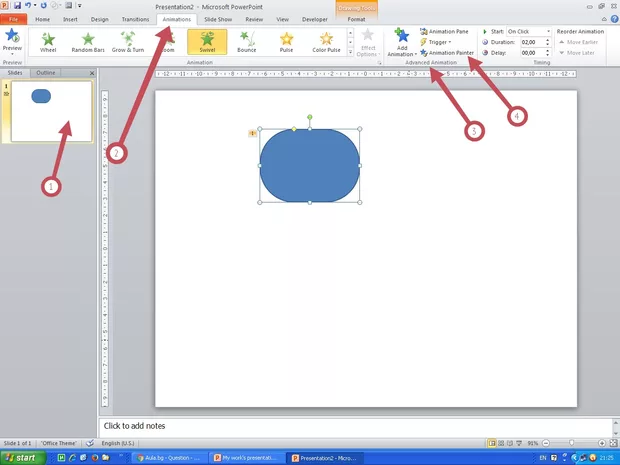620x465 pixels.
Task: Expand the Trigger dropdown menu
Action: [439, 42]
